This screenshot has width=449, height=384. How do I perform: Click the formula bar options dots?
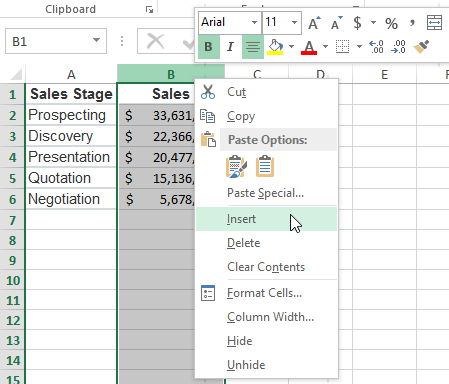(x=122, y=41)
